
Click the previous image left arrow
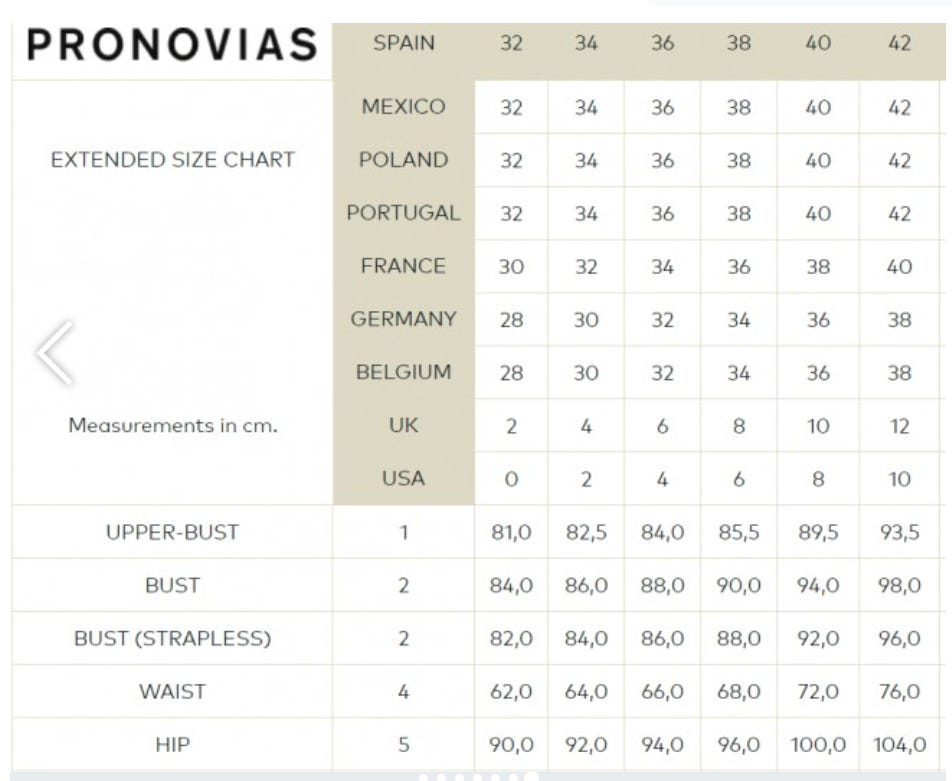(55, 353)
